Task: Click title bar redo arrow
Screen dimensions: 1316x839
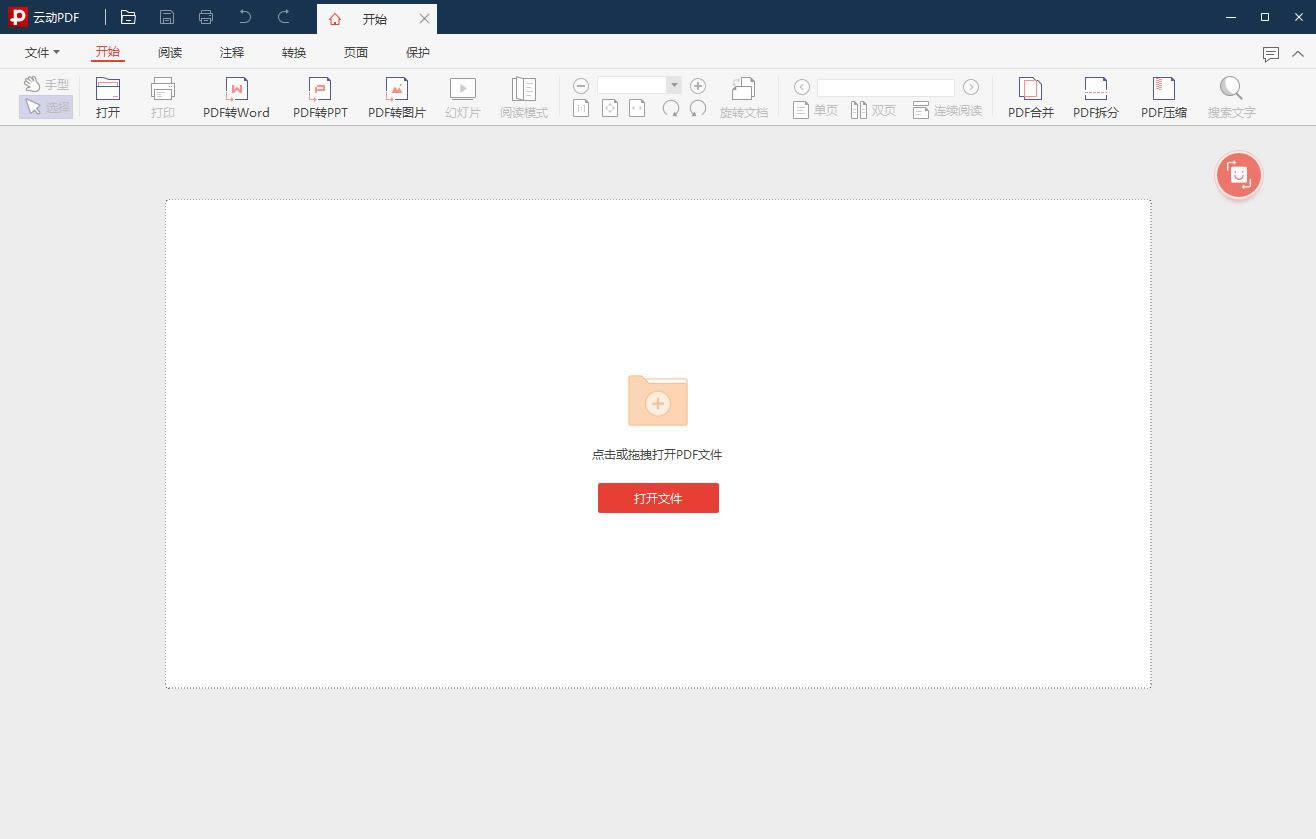Action: point(284,17)
